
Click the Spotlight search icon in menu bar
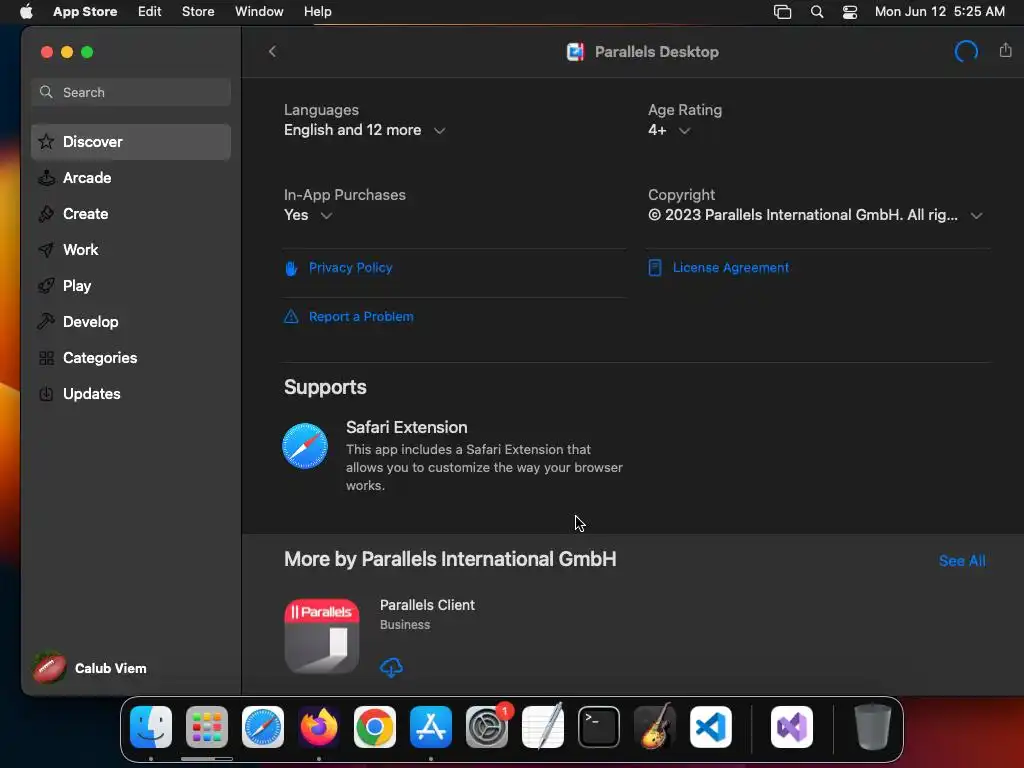coord(816,12)
